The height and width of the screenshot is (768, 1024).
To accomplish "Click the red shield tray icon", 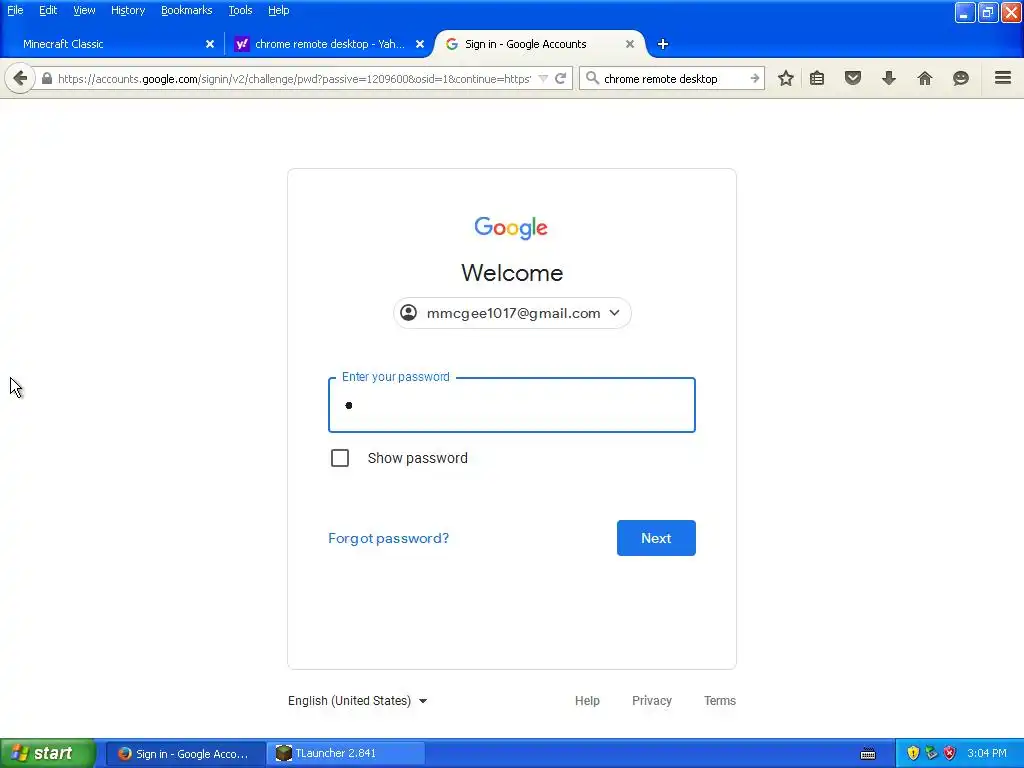I will 950,754.
